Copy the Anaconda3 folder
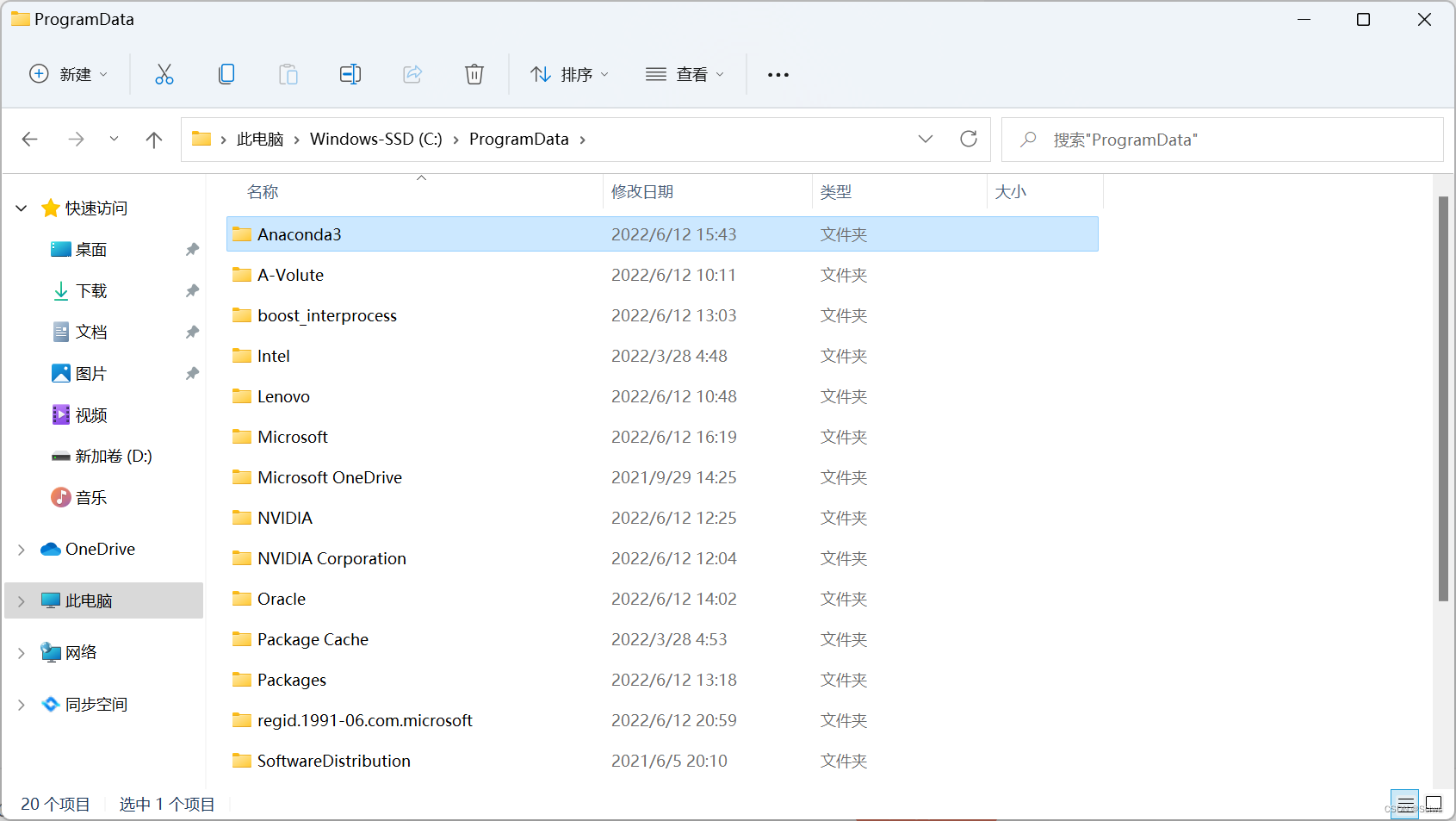 (x=226, y=74)
